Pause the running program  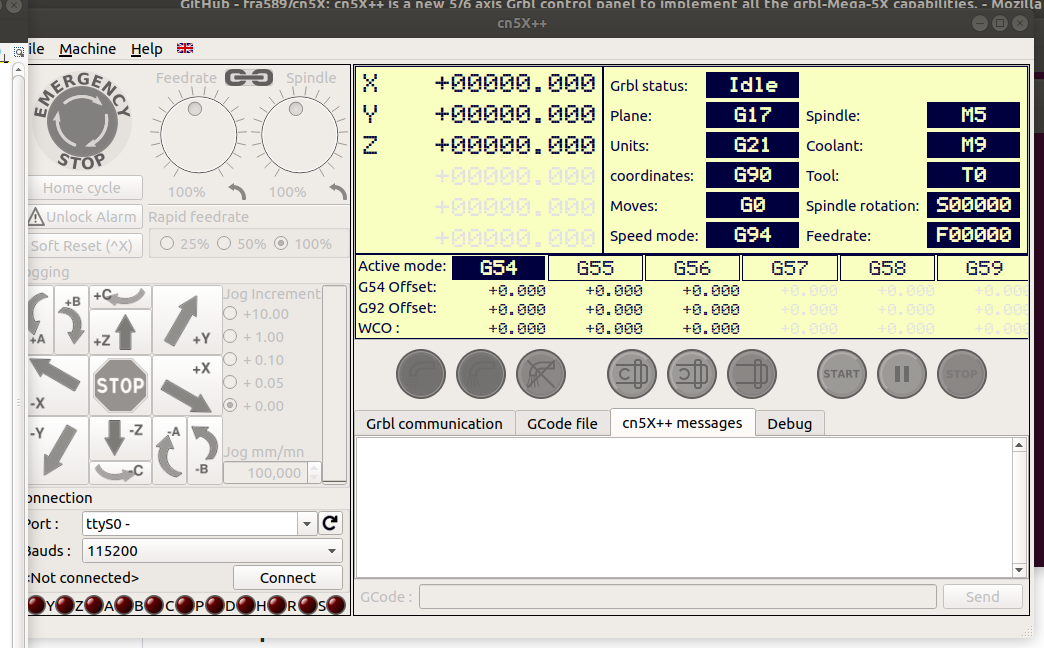[x=901, y=374]
